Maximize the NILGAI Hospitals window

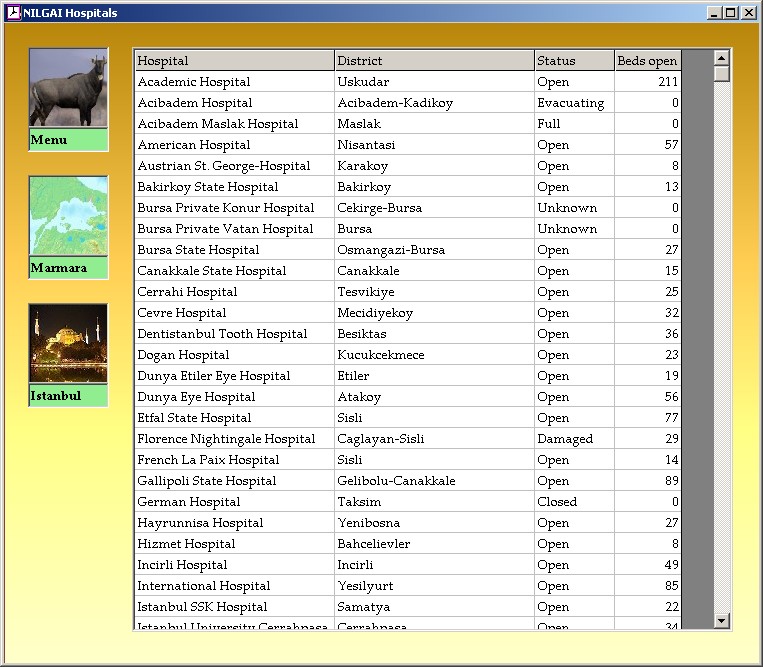click(x=731, y=13)
